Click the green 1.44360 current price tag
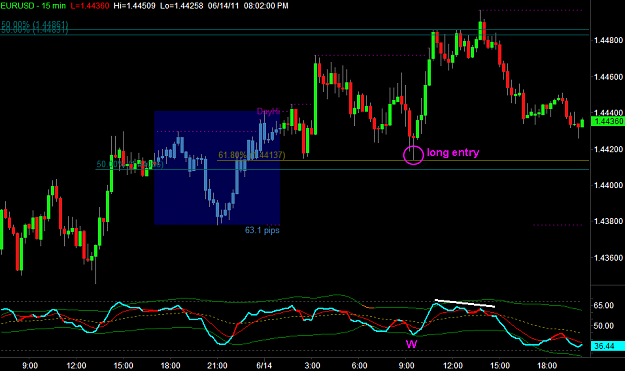Image resolution: width=625 pixels, height=371 pixels. (x=608, y=122)
